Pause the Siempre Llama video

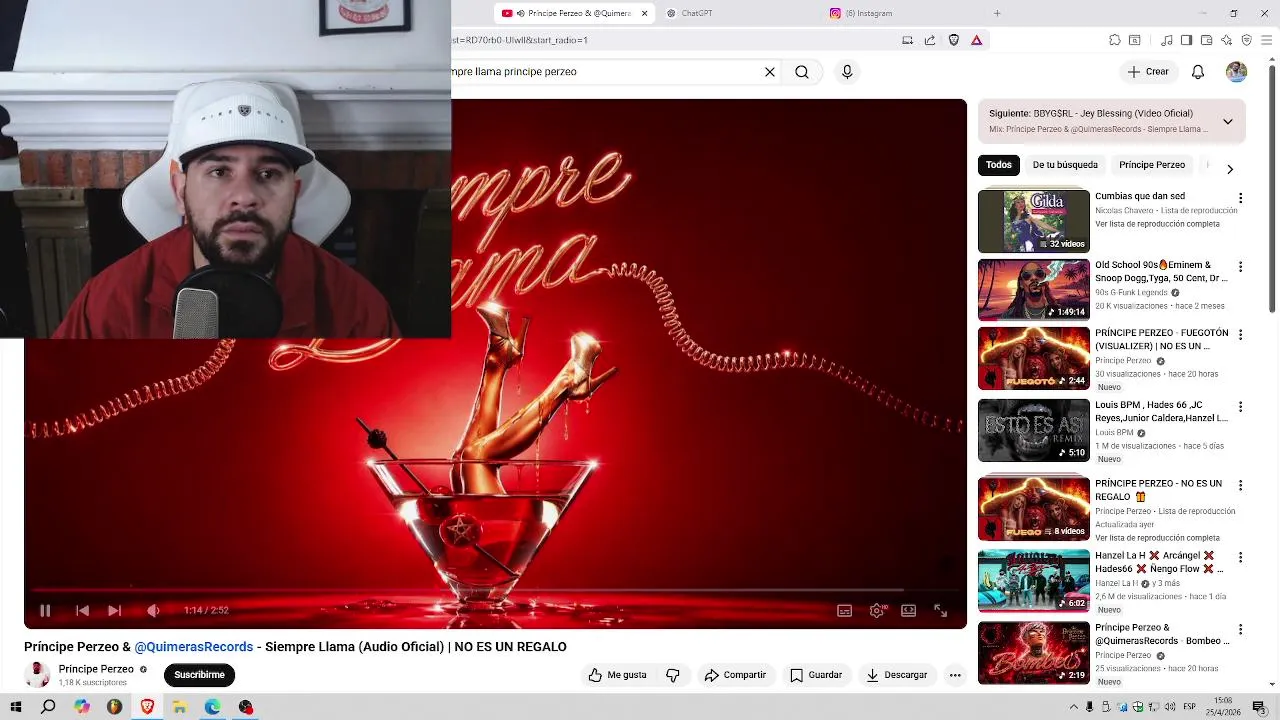[x=45, y=610]
